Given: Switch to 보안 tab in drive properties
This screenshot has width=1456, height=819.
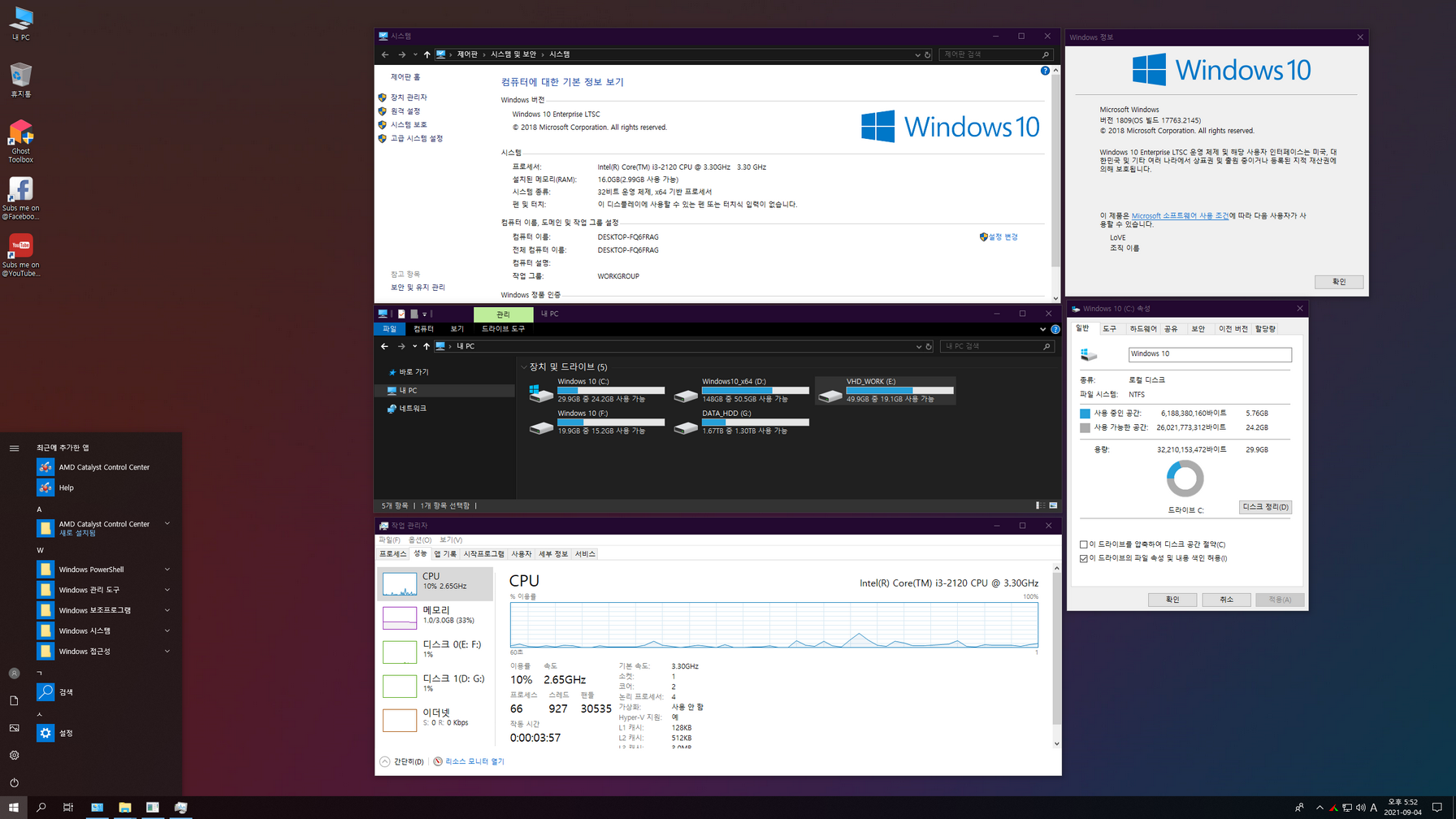Looking at the screenshot, I should (1198, 329).
